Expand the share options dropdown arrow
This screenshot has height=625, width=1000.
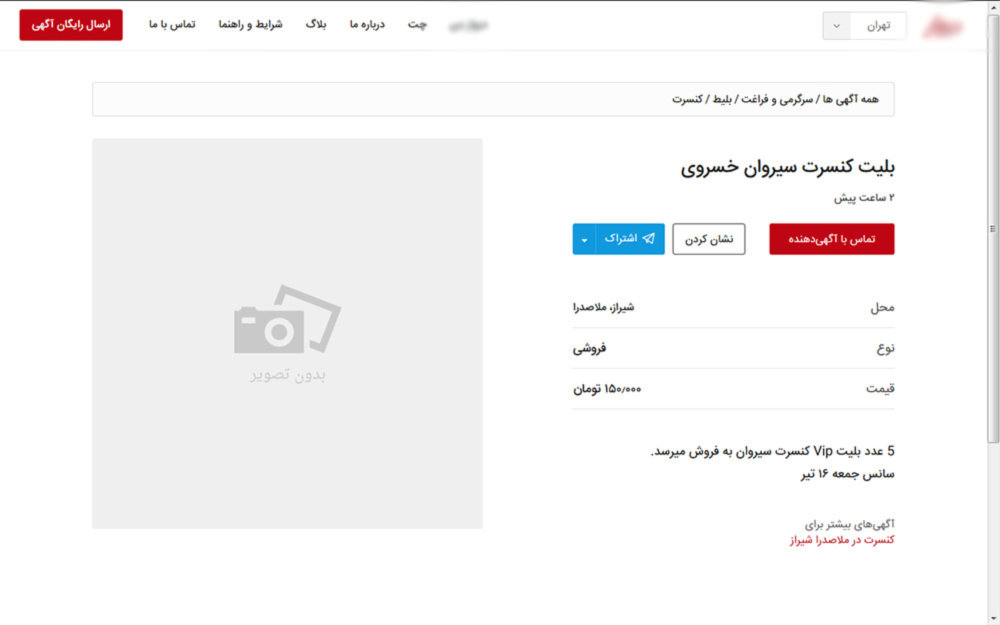[x=584, y=239]
